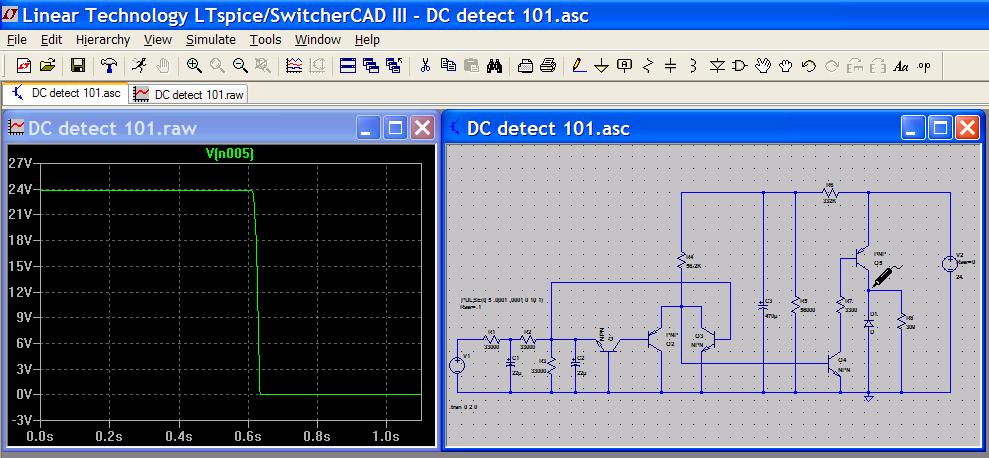Place an inductor from the toolbar
This screenshot has width=989, height=458.
click(693, 65)
